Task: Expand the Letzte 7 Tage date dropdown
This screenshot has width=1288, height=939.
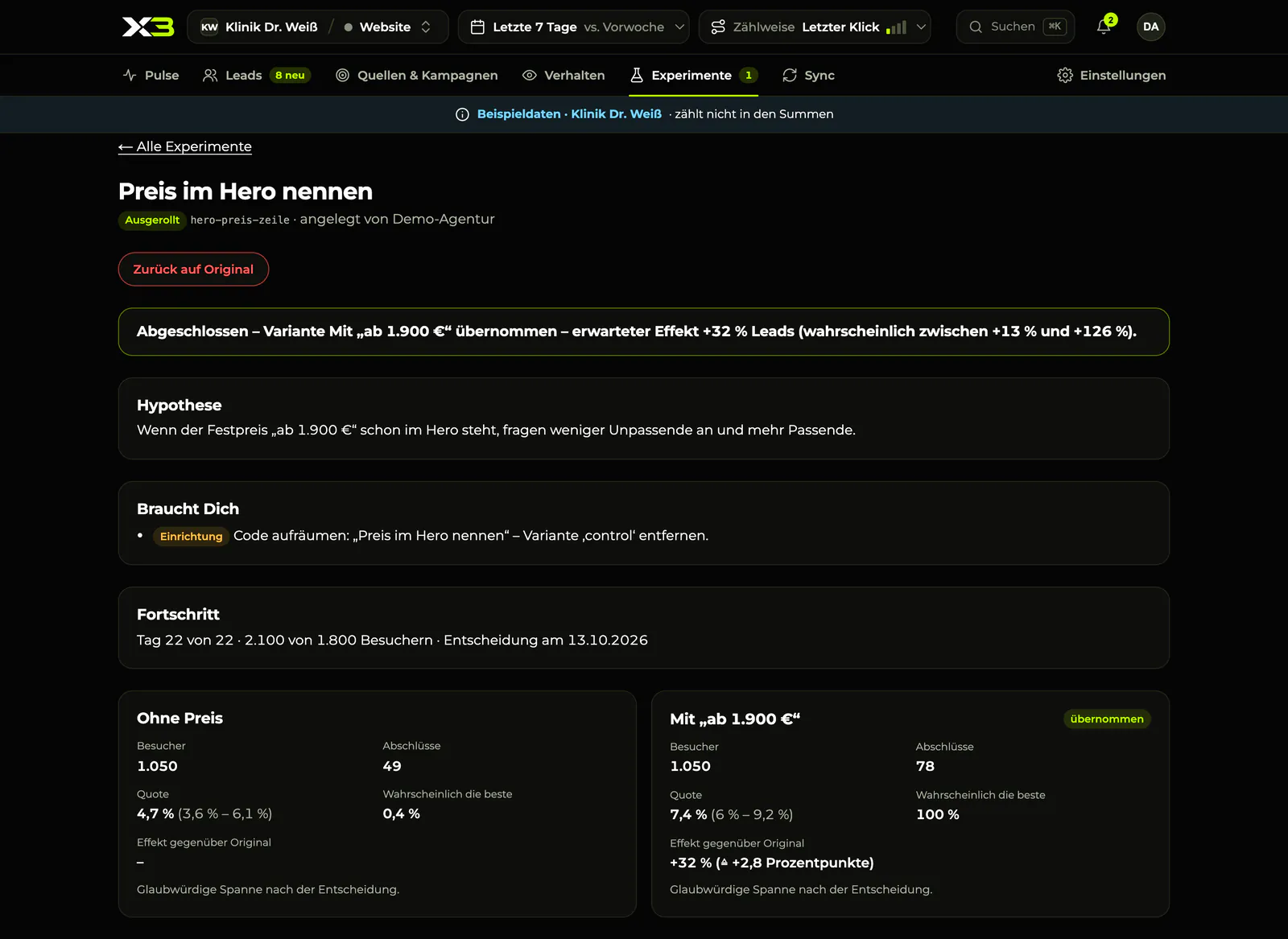Action: pyautogui.click(x=573, y=27)
